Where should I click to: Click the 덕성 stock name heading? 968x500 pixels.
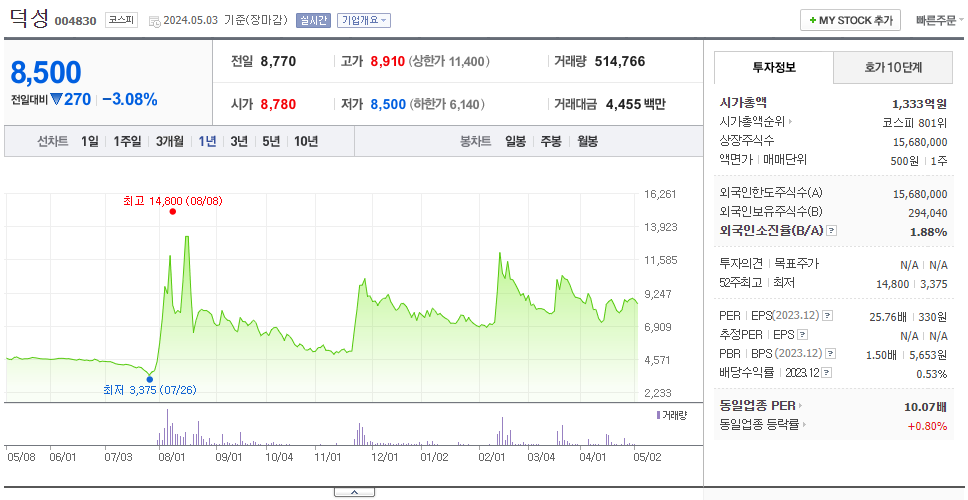[29, 19]
